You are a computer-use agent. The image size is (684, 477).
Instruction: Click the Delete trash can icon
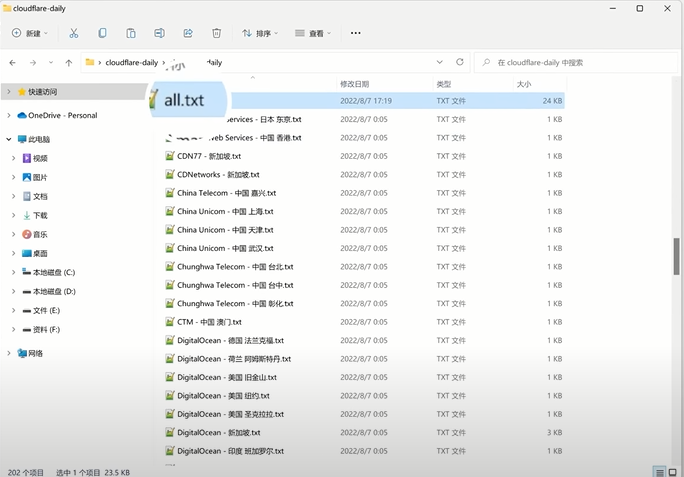(x=217, y=33)
